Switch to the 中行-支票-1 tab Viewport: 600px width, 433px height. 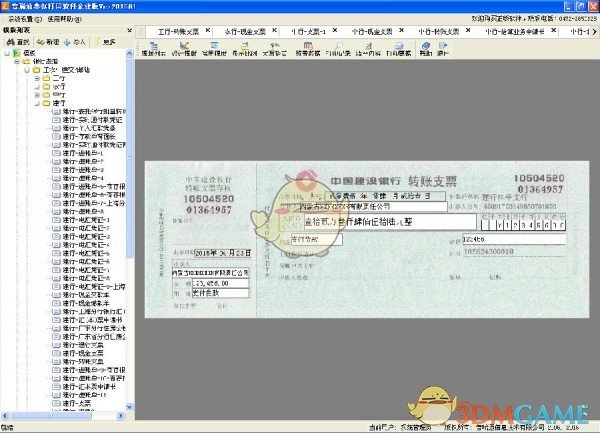[308, 32]
